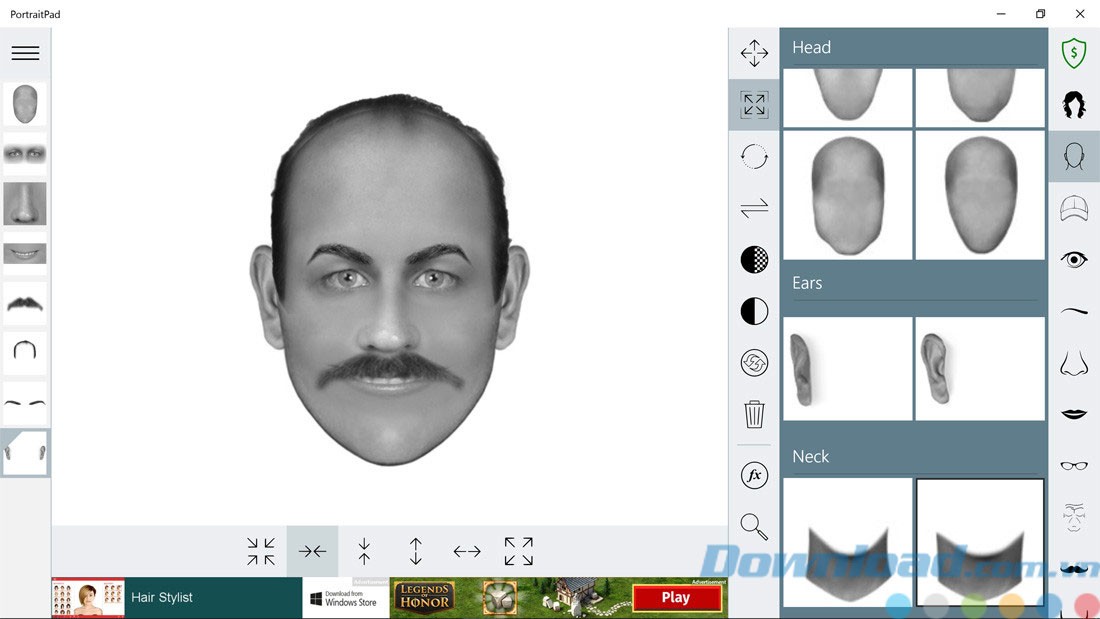Click the flip horizontal swap arrows icon
The height and width of the screenshot is (619, 1100).
click(x=754, y=208)
